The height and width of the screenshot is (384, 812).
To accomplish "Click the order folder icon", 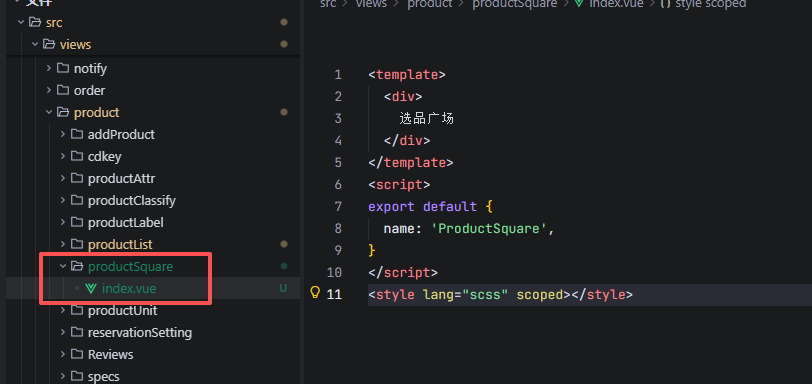I will coord(63,90).
